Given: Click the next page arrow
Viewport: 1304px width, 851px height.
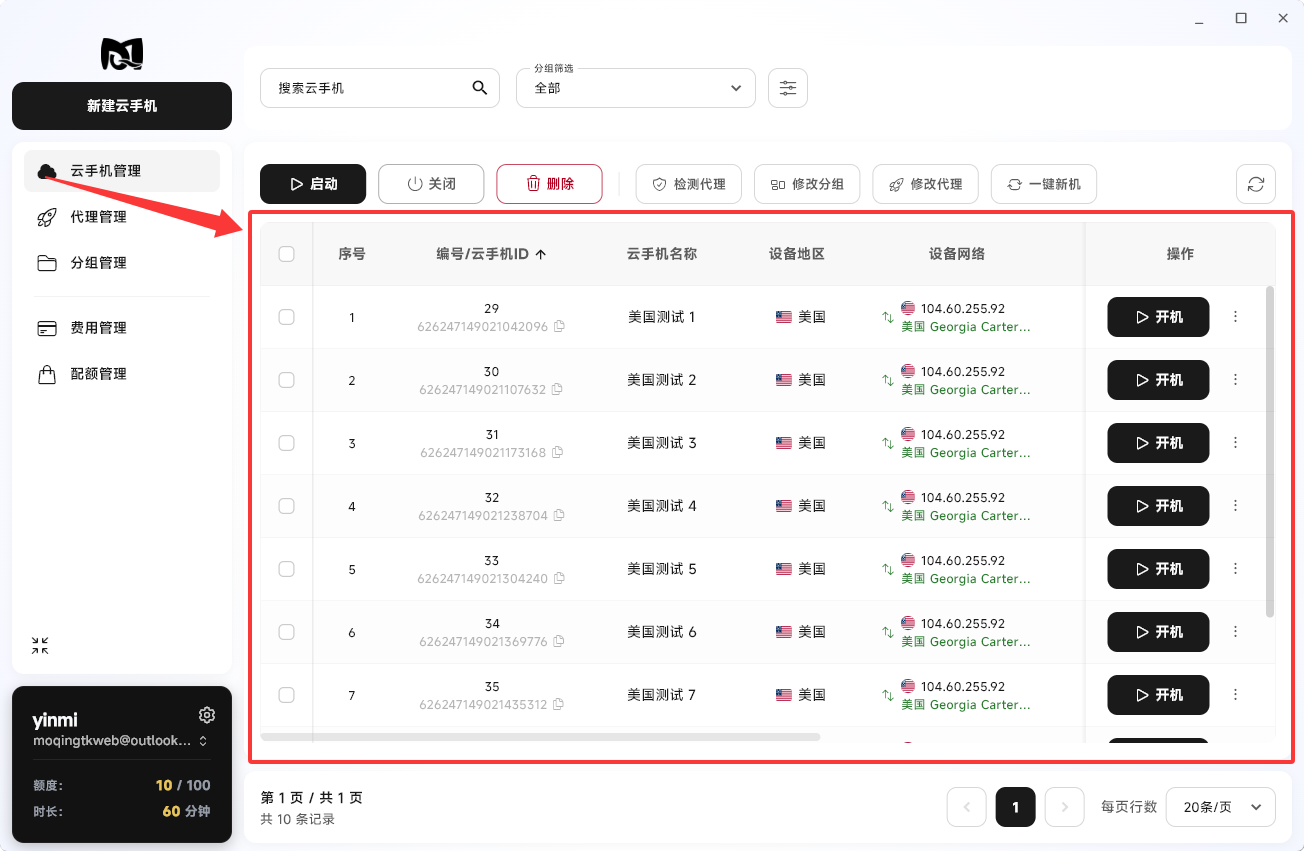Looking at the screenshot, I should [1065, 807].
